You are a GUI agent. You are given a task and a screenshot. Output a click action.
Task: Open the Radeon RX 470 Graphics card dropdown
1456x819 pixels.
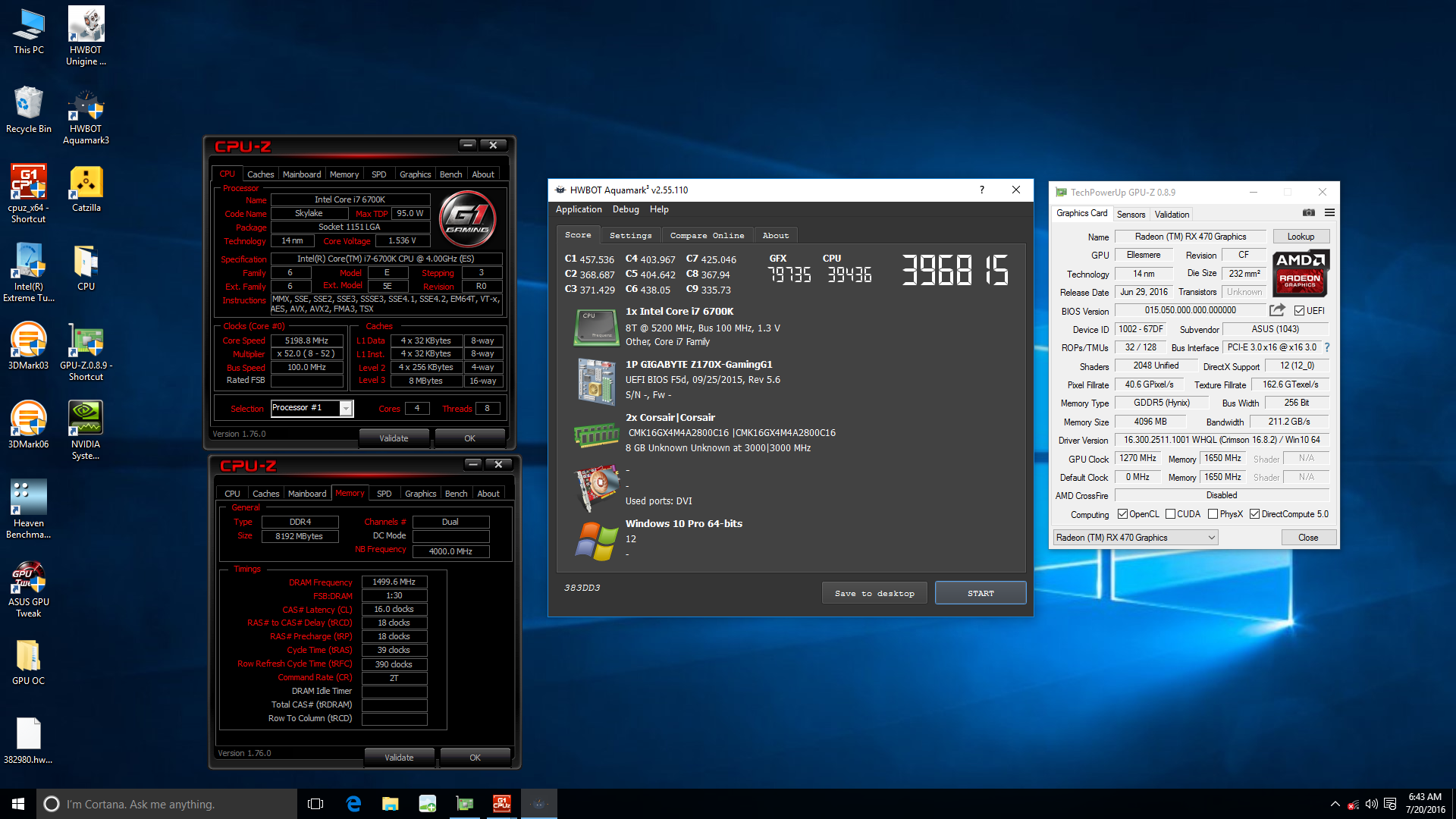pyautogui.click(x=1135, y=538)
